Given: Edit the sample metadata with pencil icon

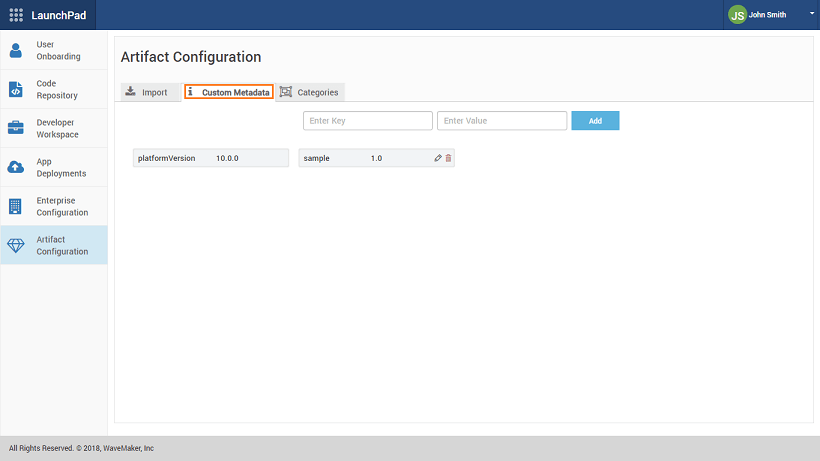Looking at the screenshot, I should [x=438, y=158].
